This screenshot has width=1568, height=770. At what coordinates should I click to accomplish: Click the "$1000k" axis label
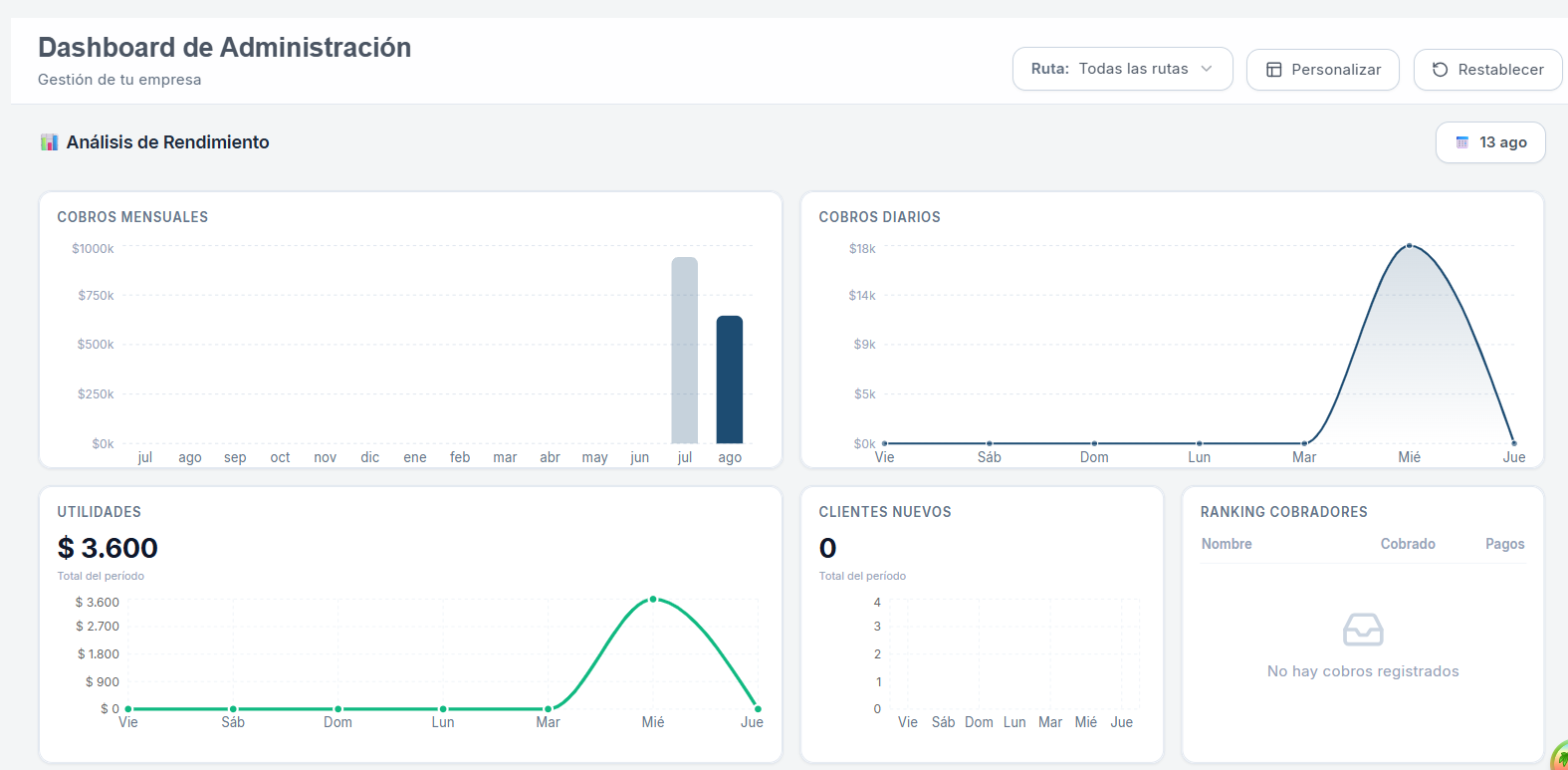click(x=93, y=249)
